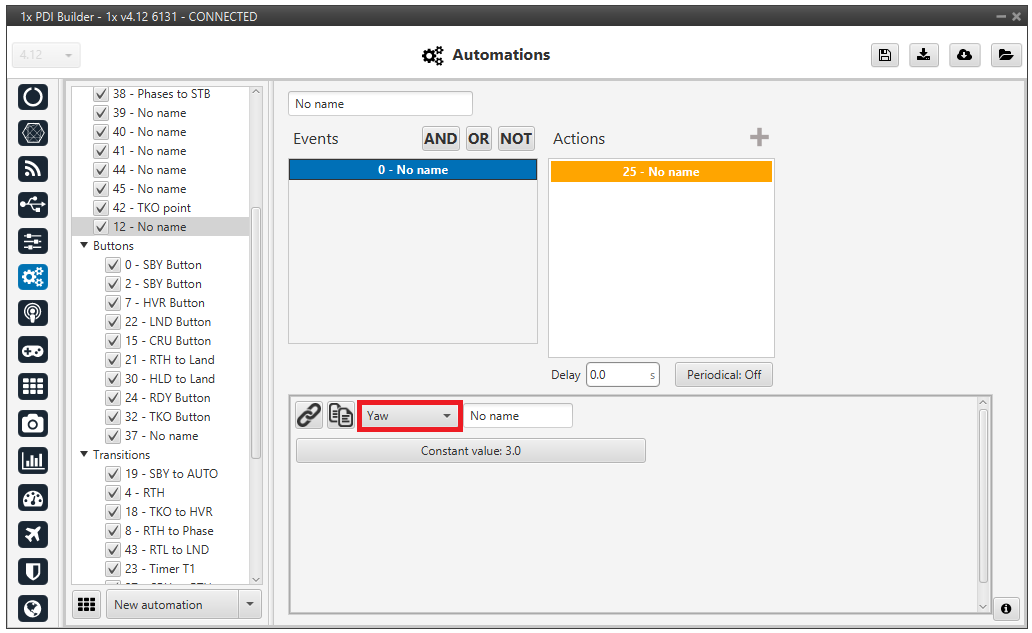1032x633 pixels.
Task: Collapse the Buttons tree group
Action: pyautogui.click(x=84, y=246)
